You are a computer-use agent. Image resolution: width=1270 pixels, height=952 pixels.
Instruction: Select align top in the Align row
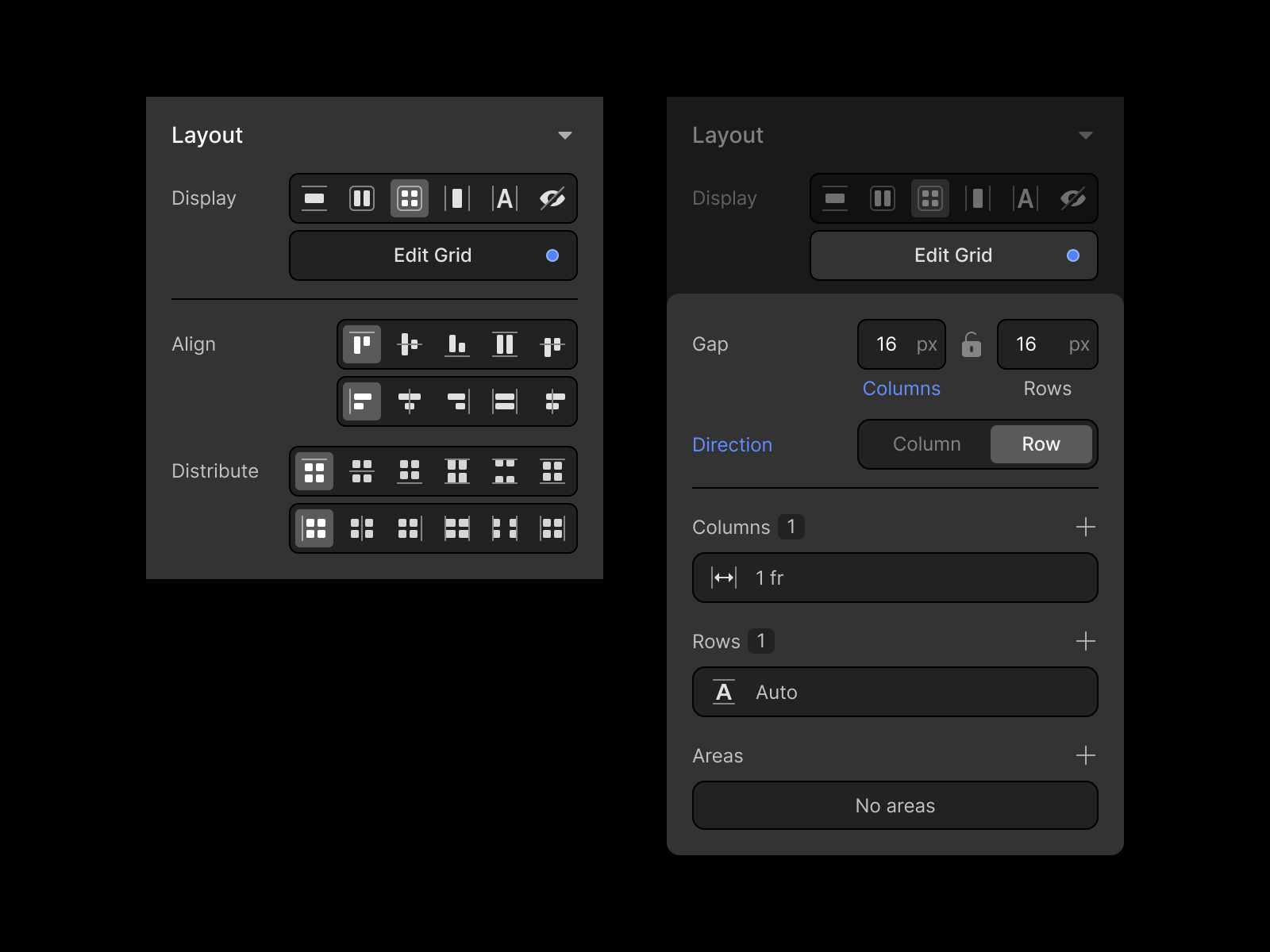(x=361, y=344)
